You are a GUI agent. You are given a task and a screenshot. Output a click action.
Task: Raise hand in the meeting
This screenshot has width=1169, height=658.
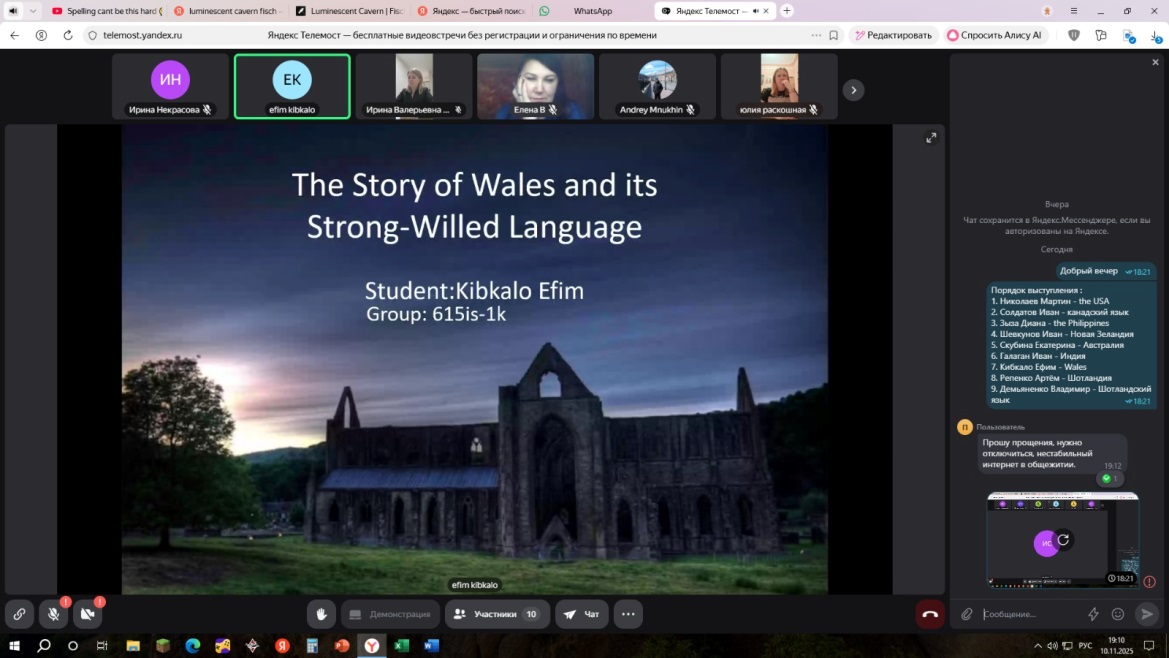point(321,614)
